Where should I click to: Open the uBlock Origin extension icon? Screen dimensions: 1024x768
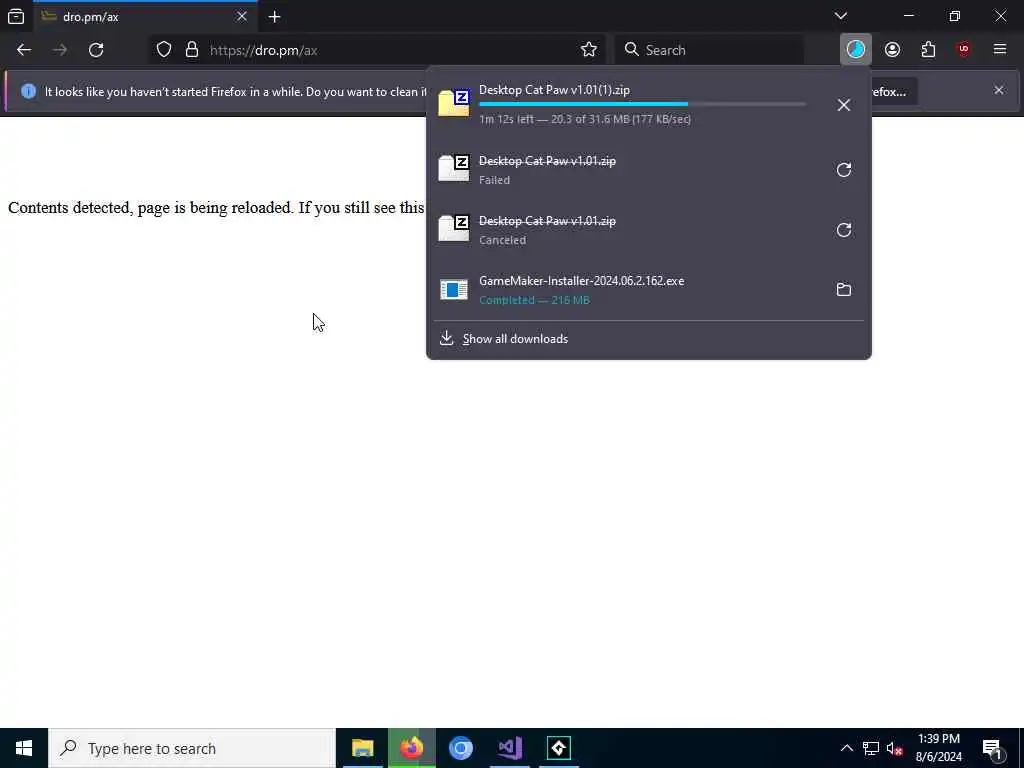[x=963, y=50]
